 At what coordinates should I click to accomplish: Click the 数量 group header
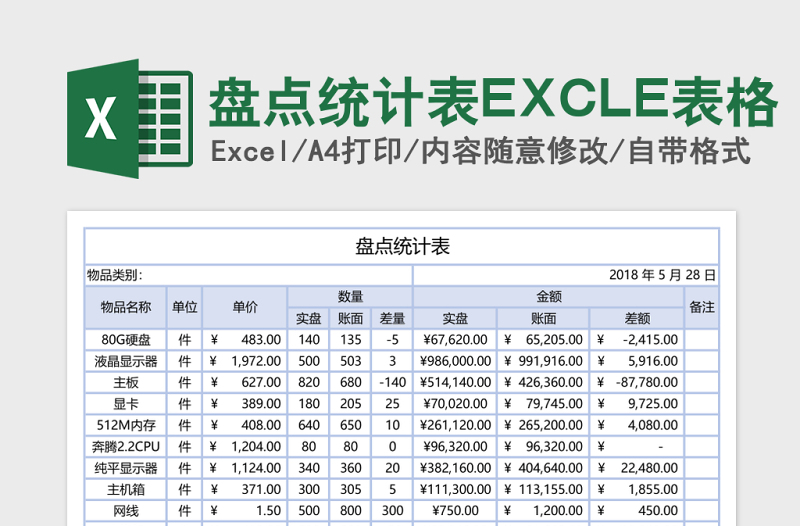pos(350,296)
